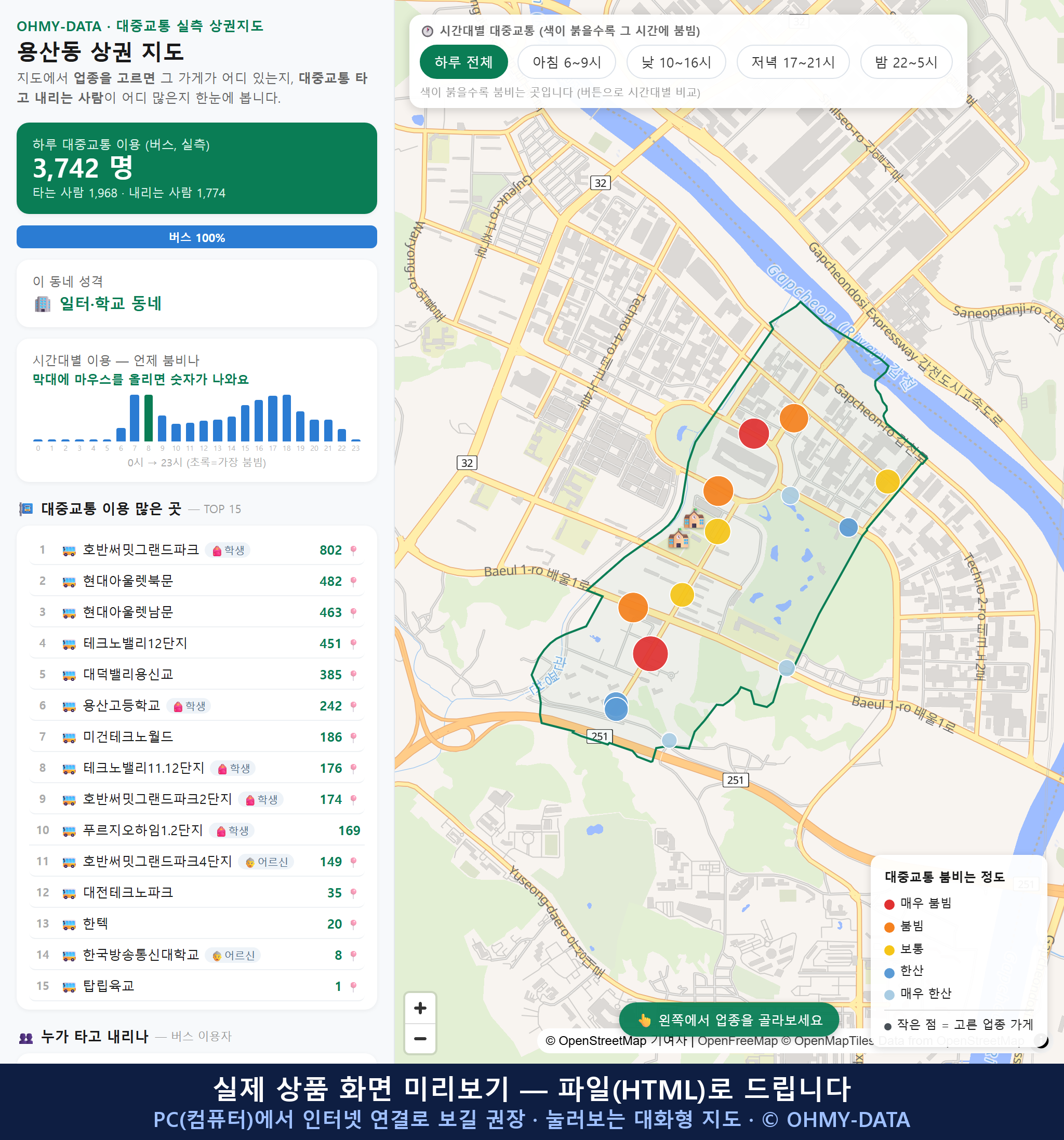This screenshot has height=1140, width=1064.
Task: Click the 169 count for 푸르지오하임1.2단지
Action: 349,830
